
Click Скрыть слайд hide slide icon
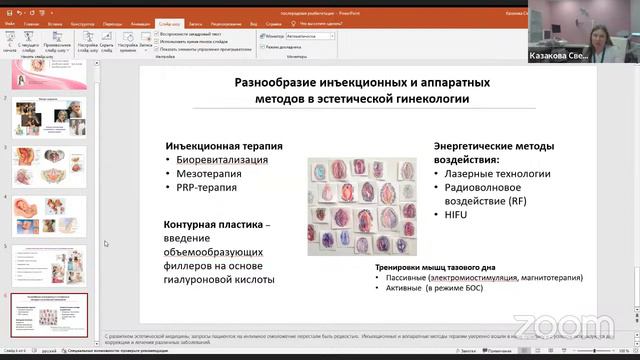107,42
